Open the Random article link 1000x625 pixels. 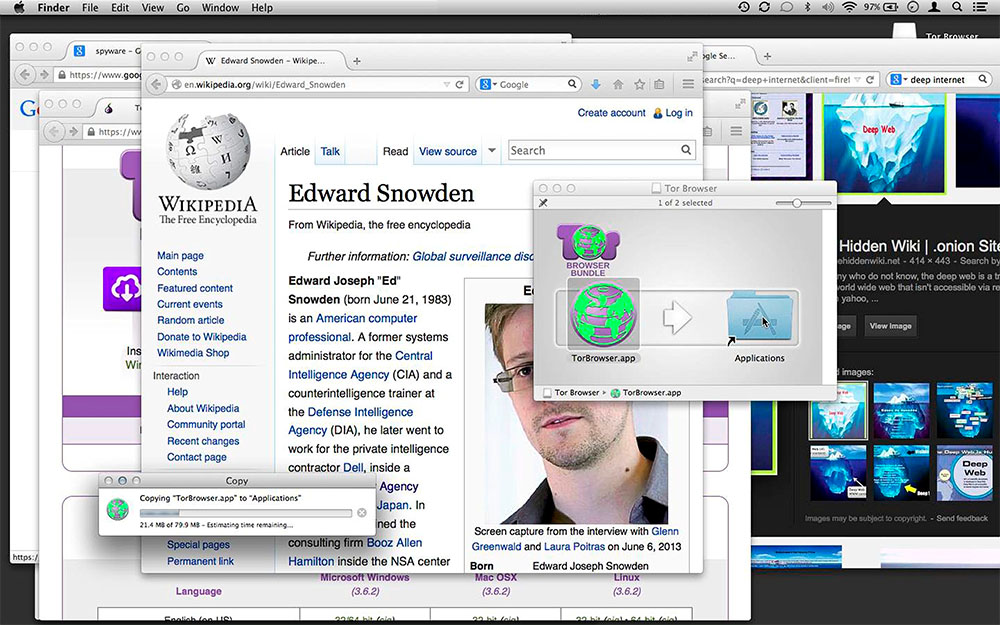click(x=190, y=320)
